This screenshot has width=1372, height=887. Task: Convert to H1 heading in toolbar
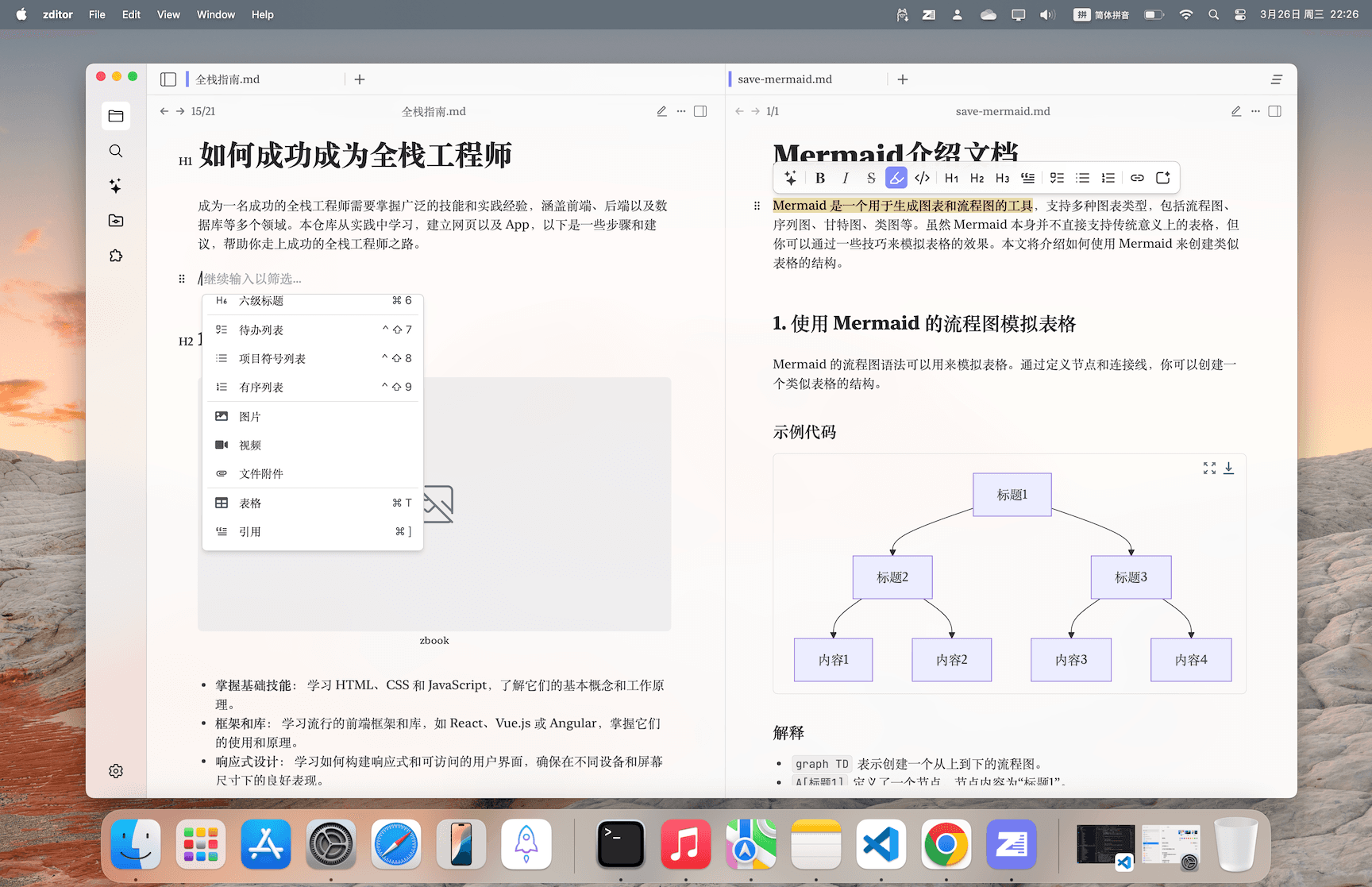[951, 178]
